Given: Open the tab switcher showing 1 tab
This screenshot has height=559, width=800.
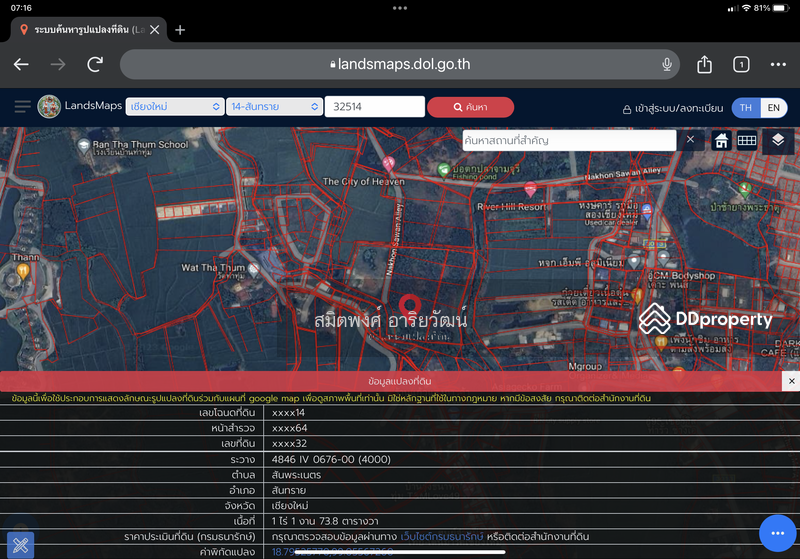Looking at the screenshot, I should pyautogui.click(x=741, y=64).
